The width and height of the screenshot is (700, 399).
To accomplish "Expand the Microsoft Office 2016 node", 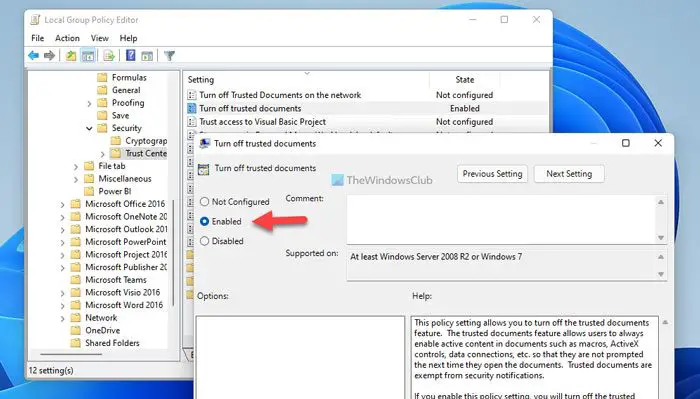I will pyautogui.click(x=62, y=204).
